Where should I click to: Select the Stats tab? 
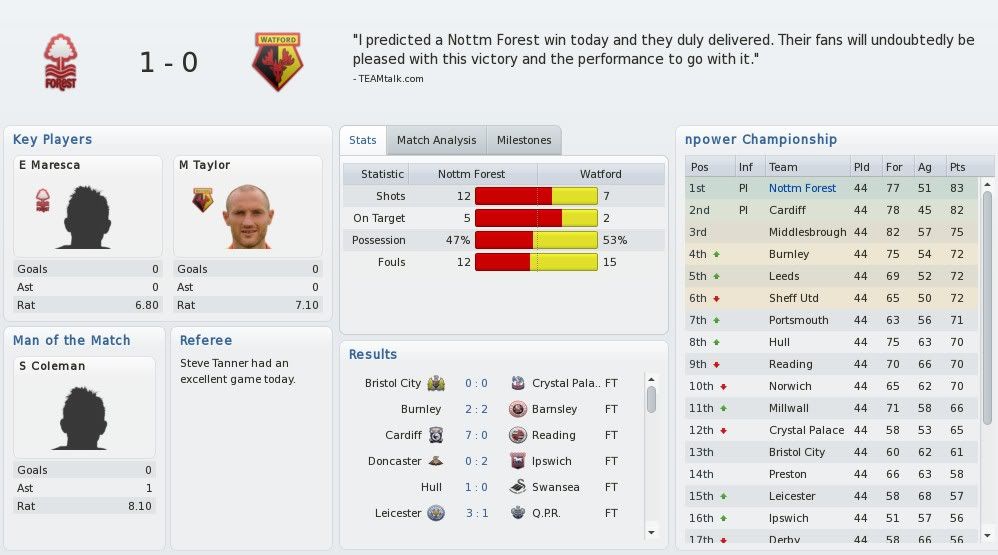[363, 140]
